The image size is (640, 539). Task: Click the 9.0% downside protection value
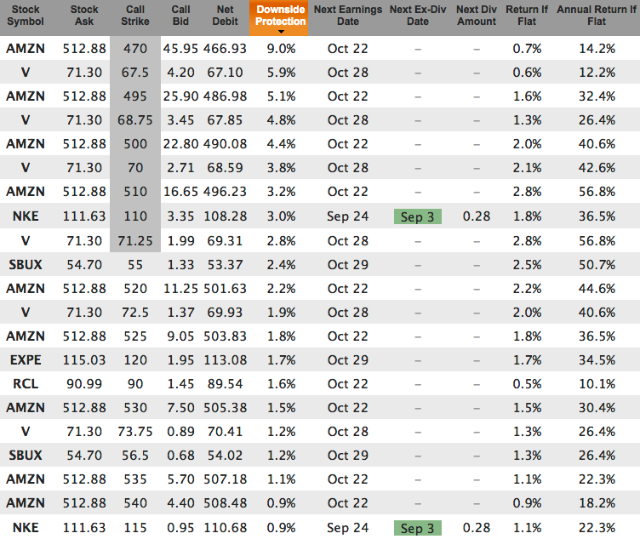click(281, 49)
